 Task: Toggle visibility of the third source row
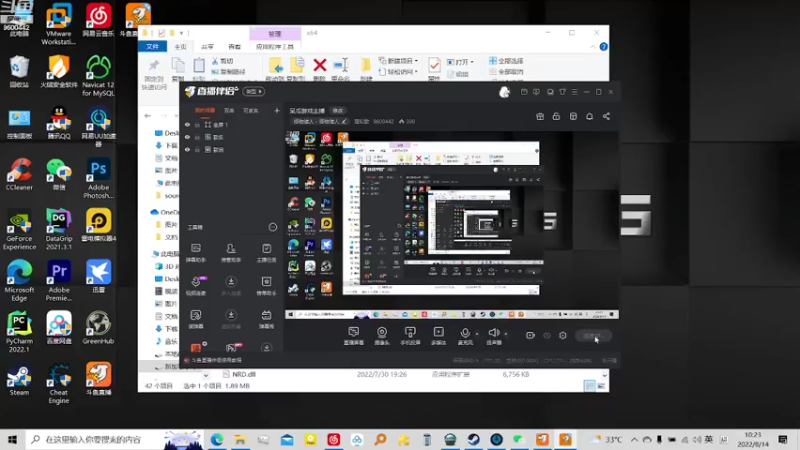187,149
